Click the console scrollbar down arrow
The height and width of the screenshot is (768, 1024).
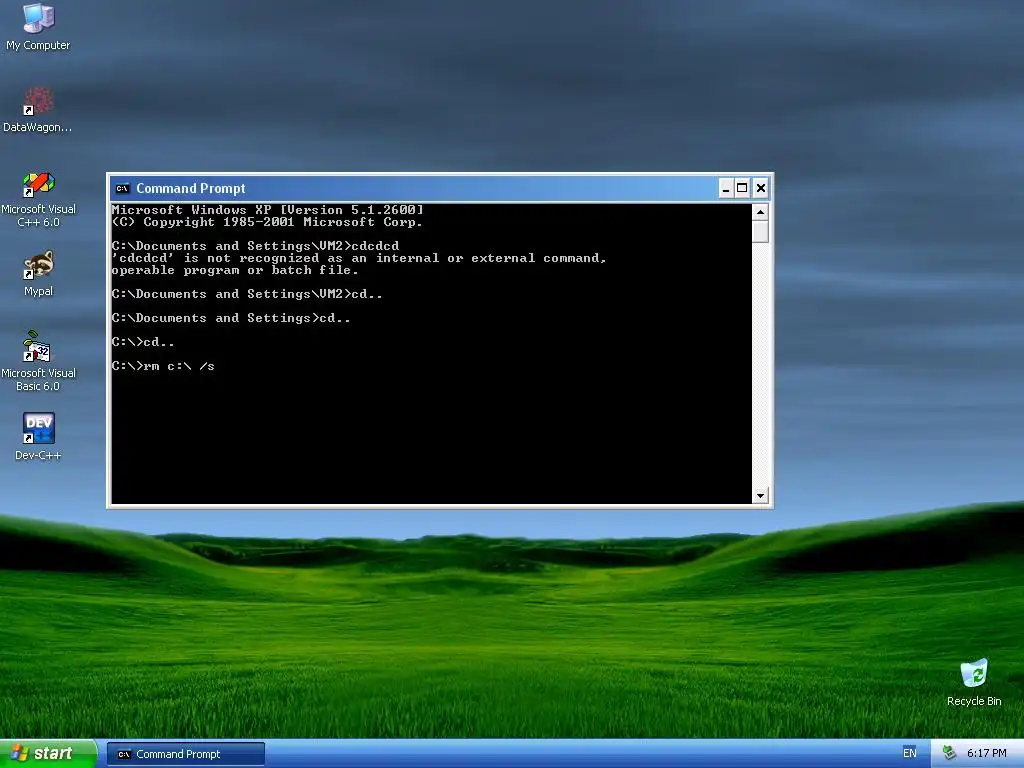(x=760, y=496)
